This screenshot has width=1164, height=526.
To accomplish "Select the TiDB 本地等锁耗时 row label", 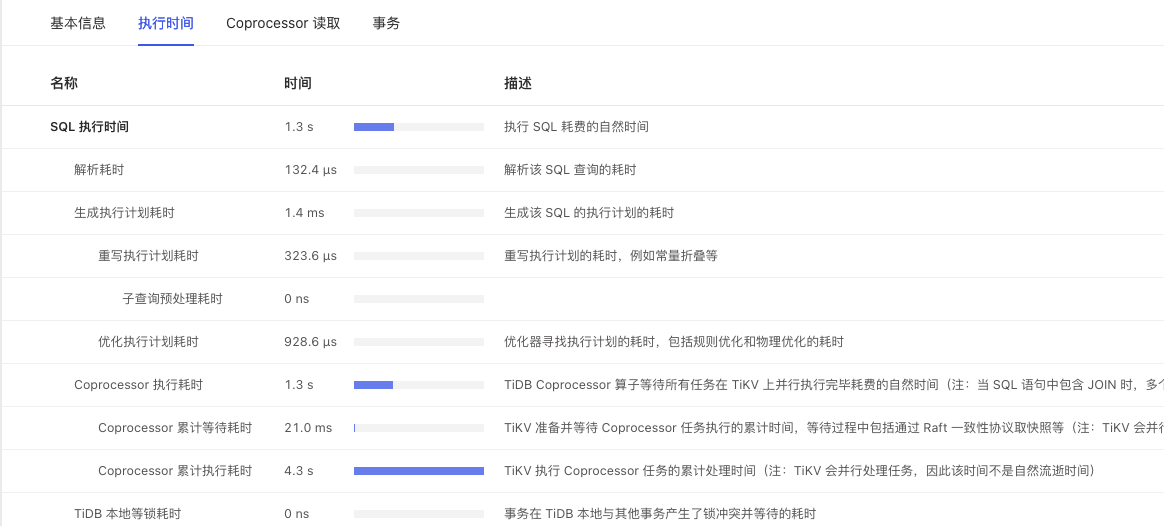I will [x=127, y=514].
